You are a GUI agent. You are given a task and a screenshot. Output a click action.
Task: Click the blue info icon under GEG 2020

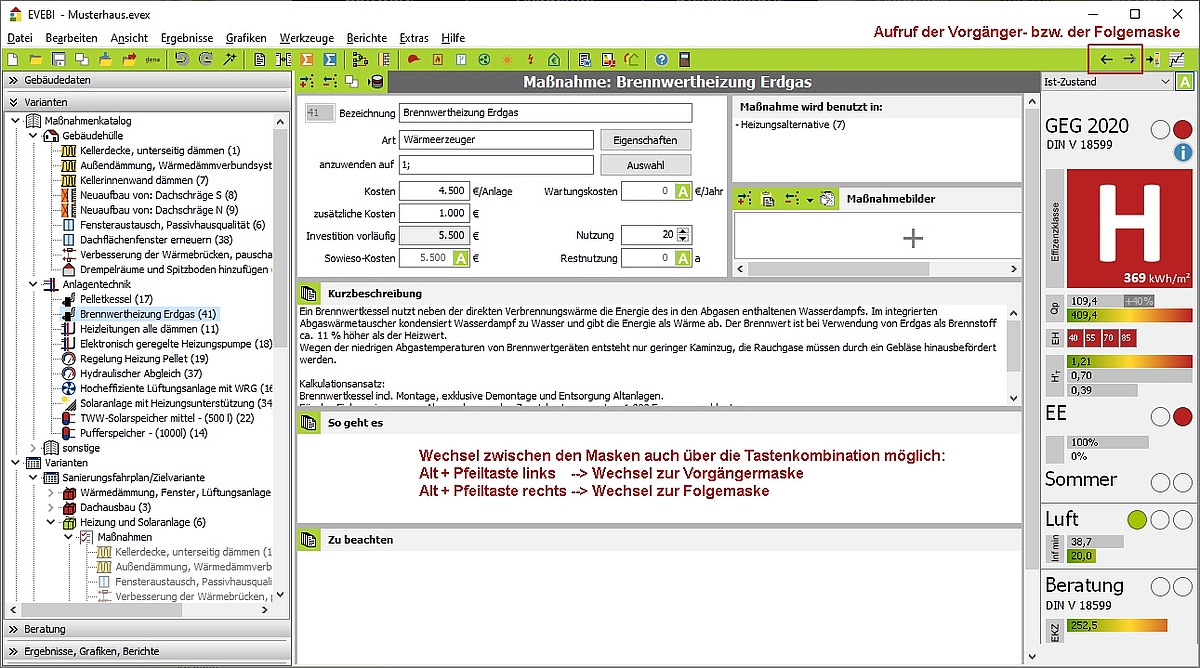tap(1183, 152)
